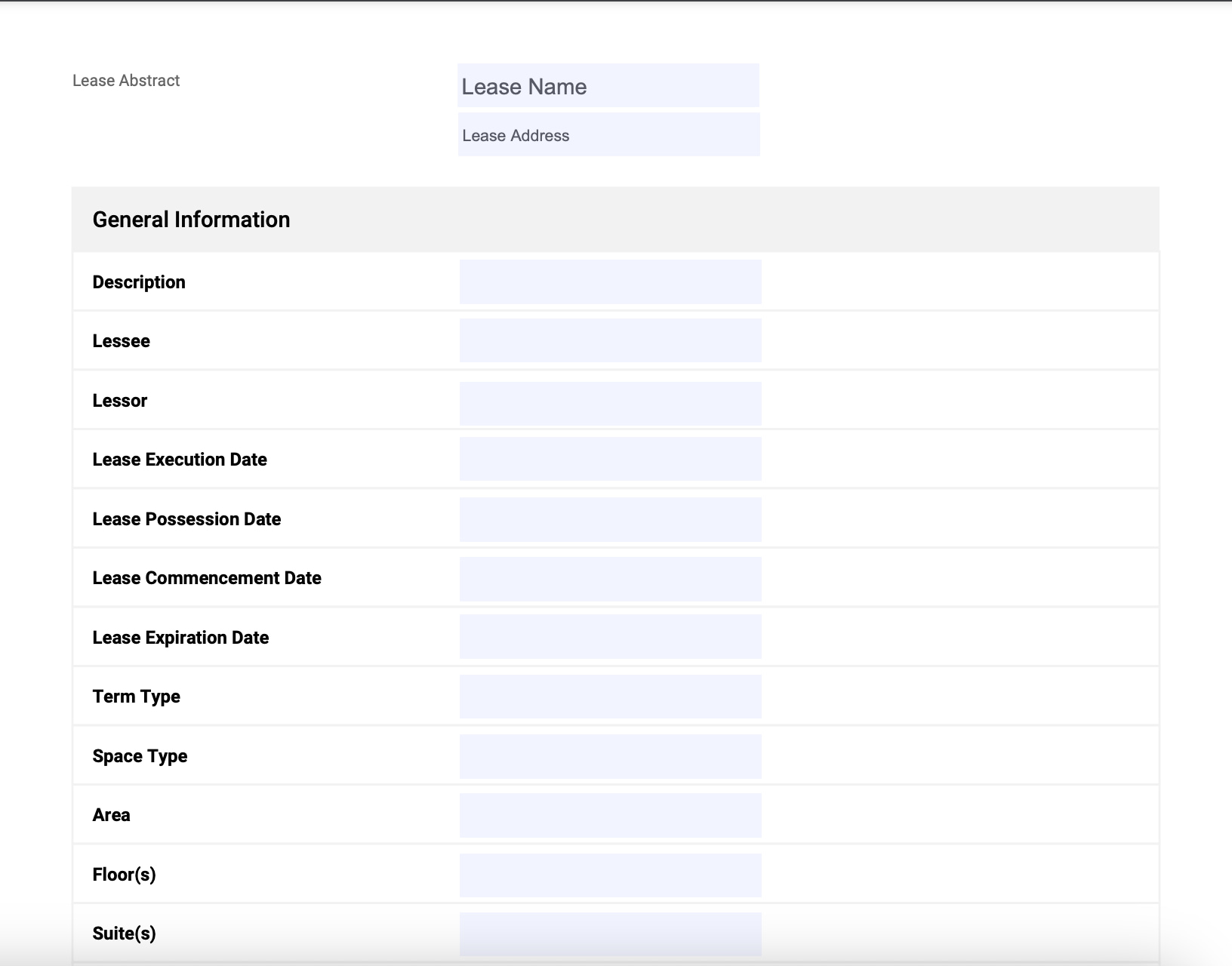Click the Lease Expiration Date input box

pos(610,637)
